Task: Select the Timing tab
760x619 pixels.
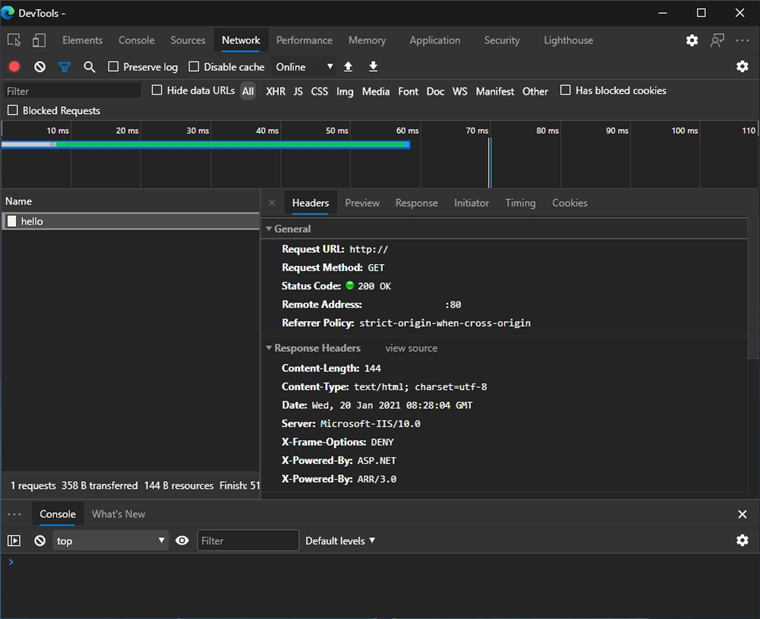Action: (520, 203)
